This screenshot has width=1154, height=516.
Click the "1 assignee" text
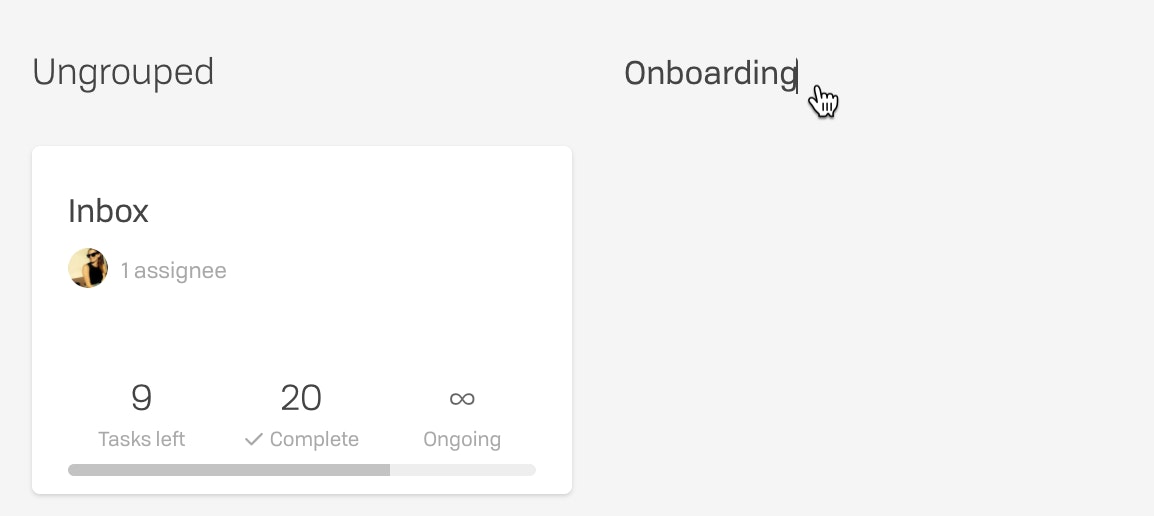[174, 271]
